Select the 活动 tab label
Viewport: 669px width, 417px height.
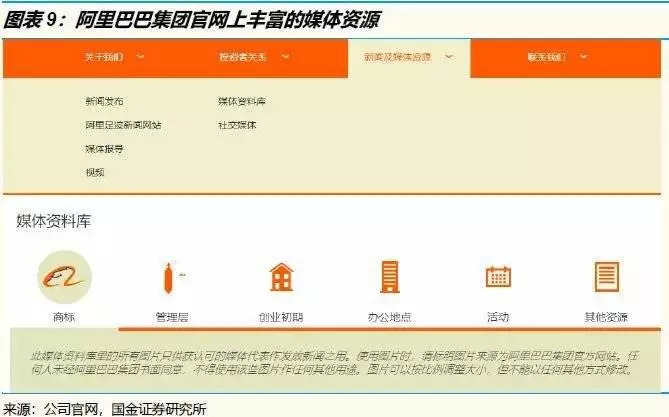pos(498,317)
